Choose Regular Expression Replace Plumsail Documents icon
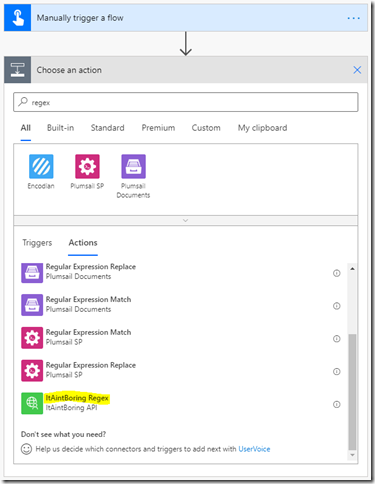The height and width of the screenshot is (484, 375). 32,273
